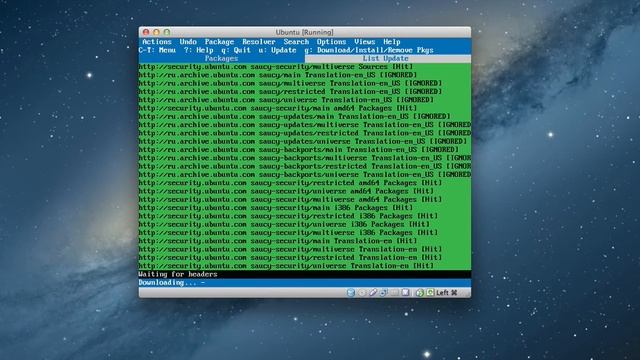Click the 'saucy-security/main Translation-en [Hit]' line
Image resolution: width=640 pixels, height=360 pixels.
pyautogui.click(x=278, y=241)
